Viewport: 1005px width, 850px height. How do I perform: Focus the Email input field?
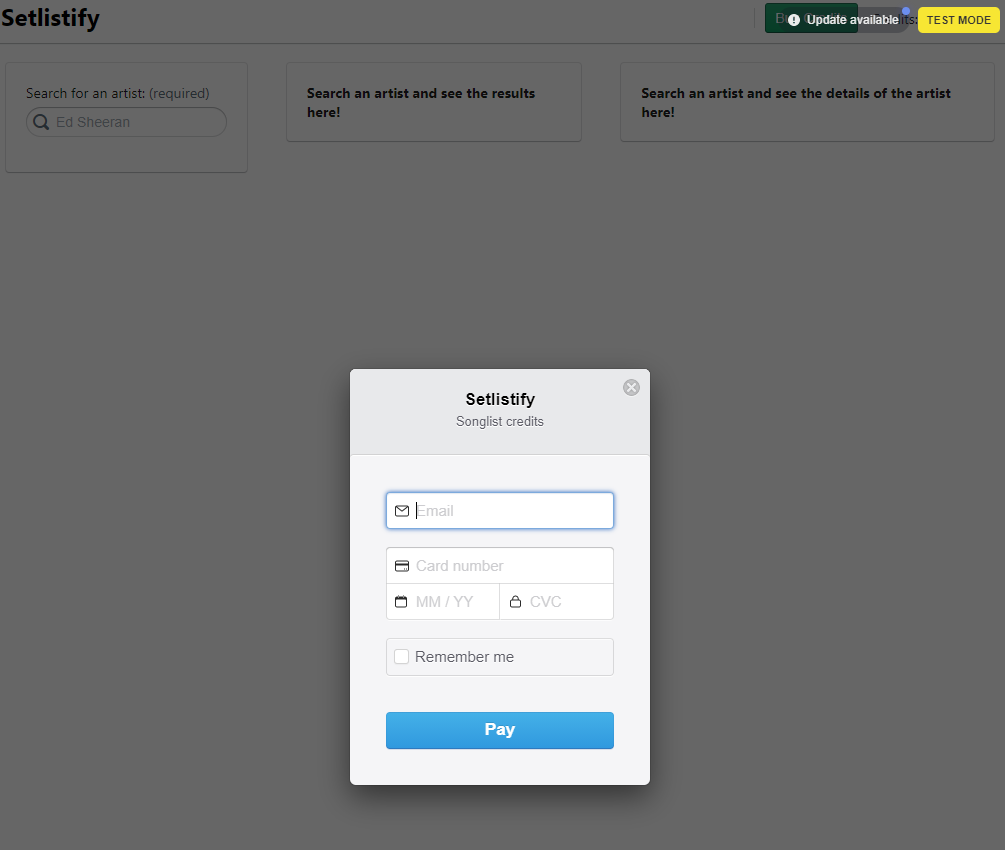click(499, 510)
